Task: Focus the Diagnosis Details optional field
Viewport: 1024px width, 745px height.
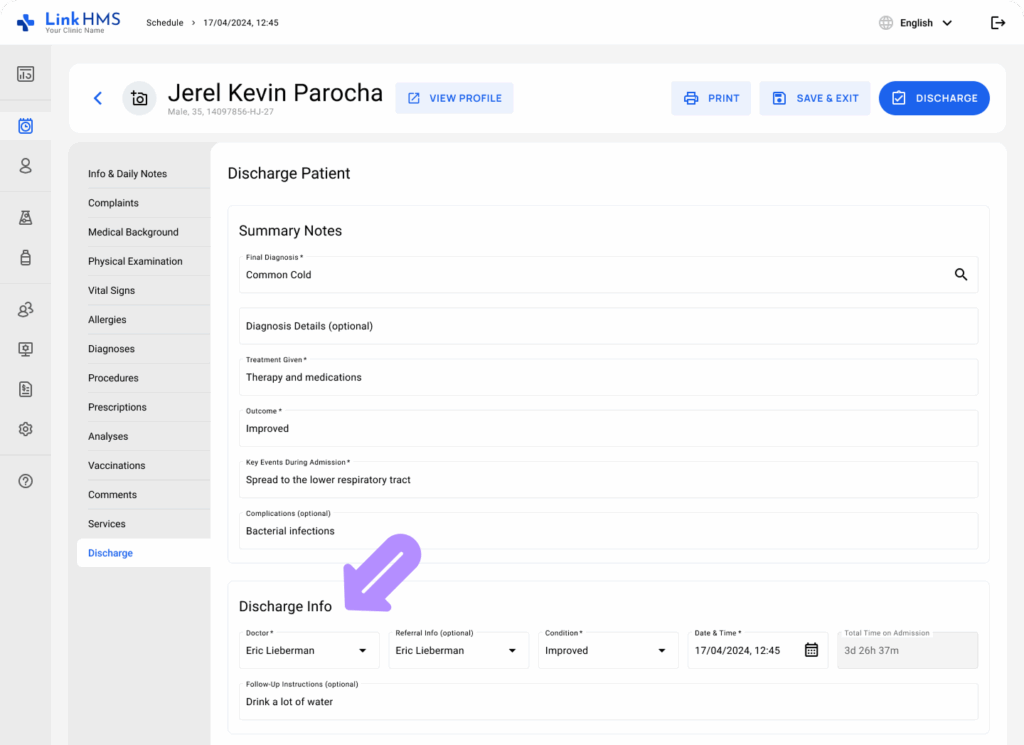Action: [x=608, y=326]
